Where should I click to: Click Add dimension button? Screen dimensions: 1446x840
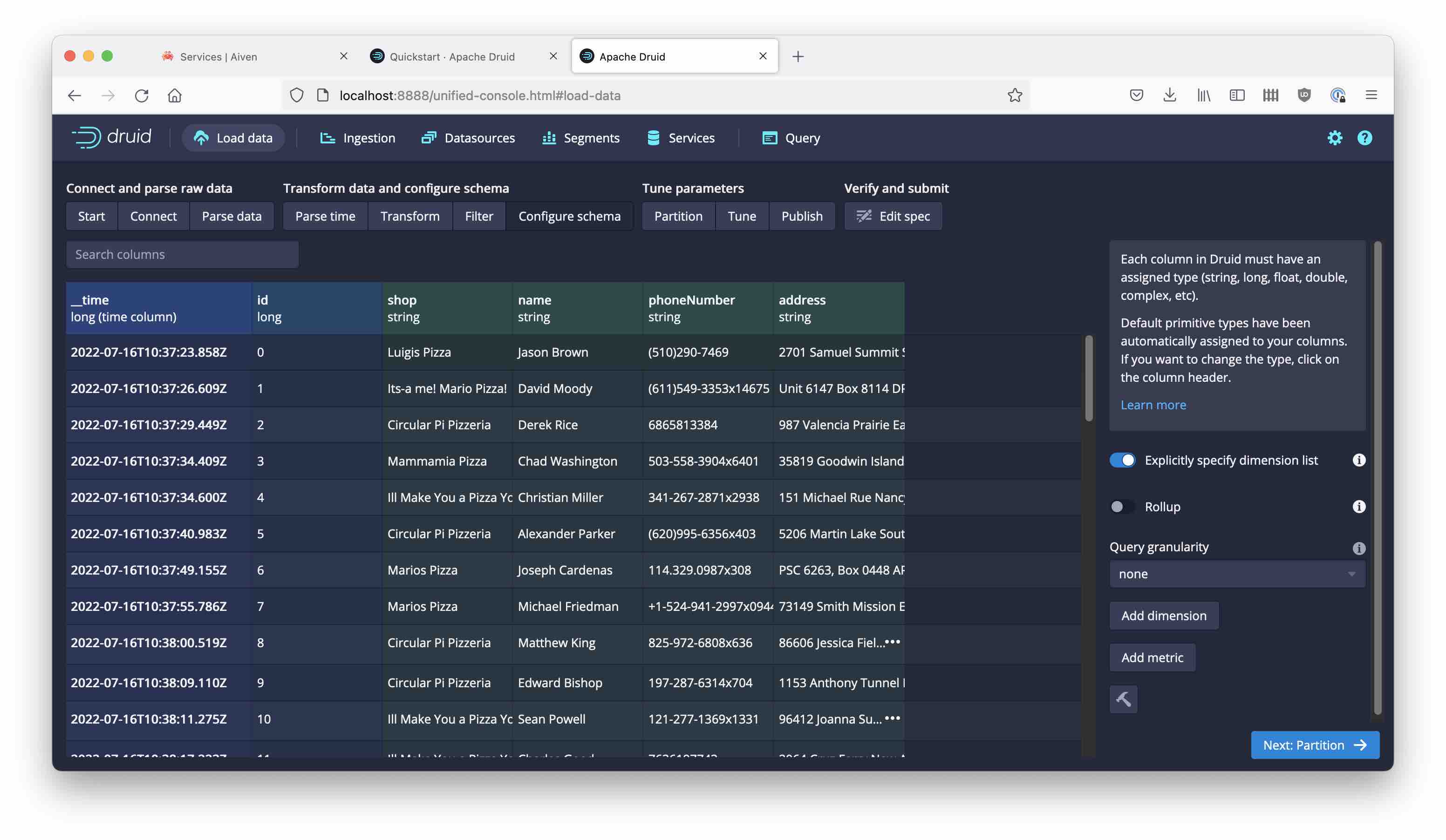tap(1164, 615)
